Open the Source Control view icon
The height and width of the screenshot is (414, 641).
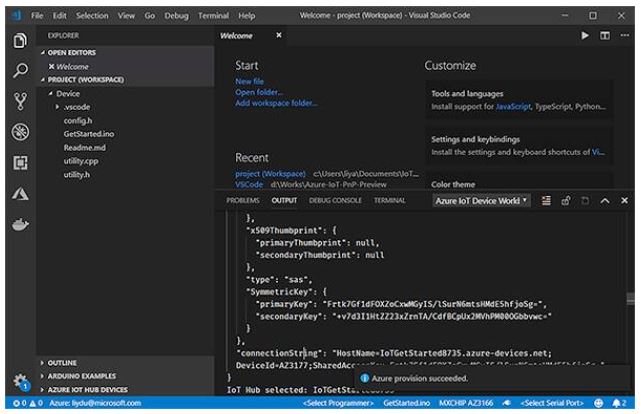pyautogui.click(x=19, y=100)
